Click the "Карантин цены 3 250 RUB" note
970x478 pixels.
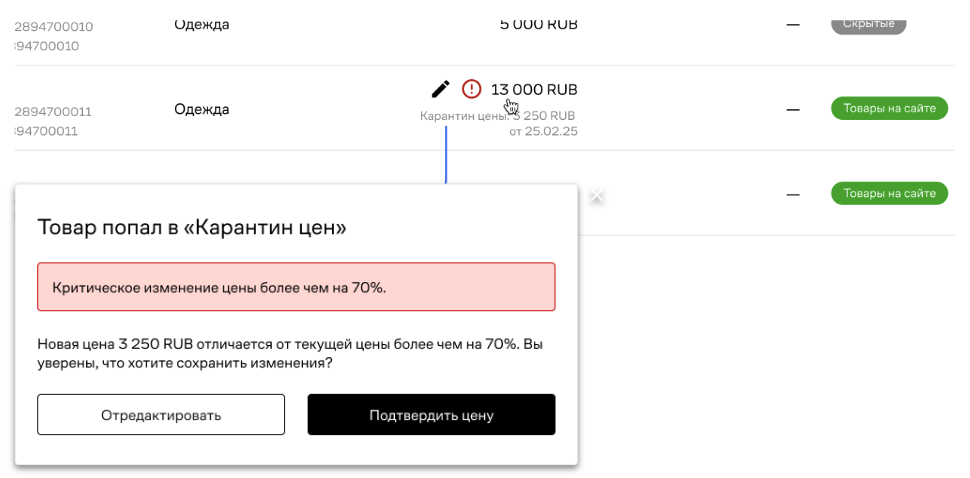point(497,116)
